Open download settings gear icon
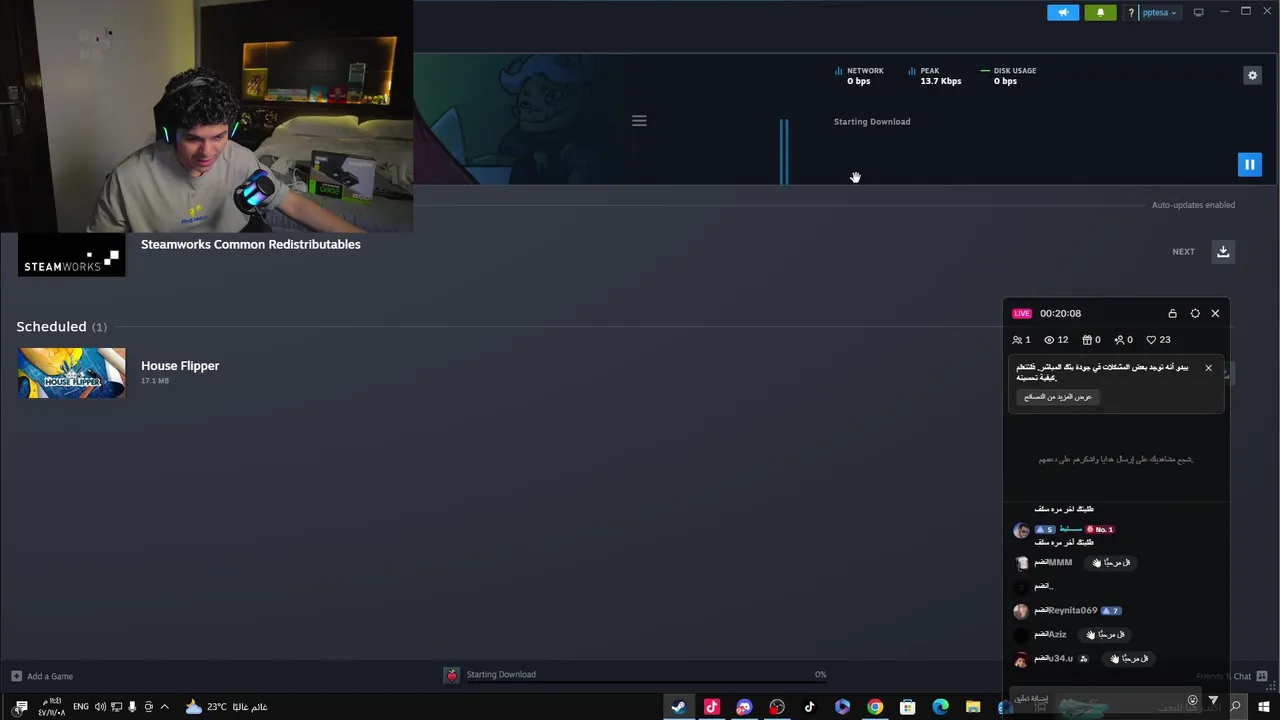The height and width of the screenshot is (720, 1280). (1252, 75)
